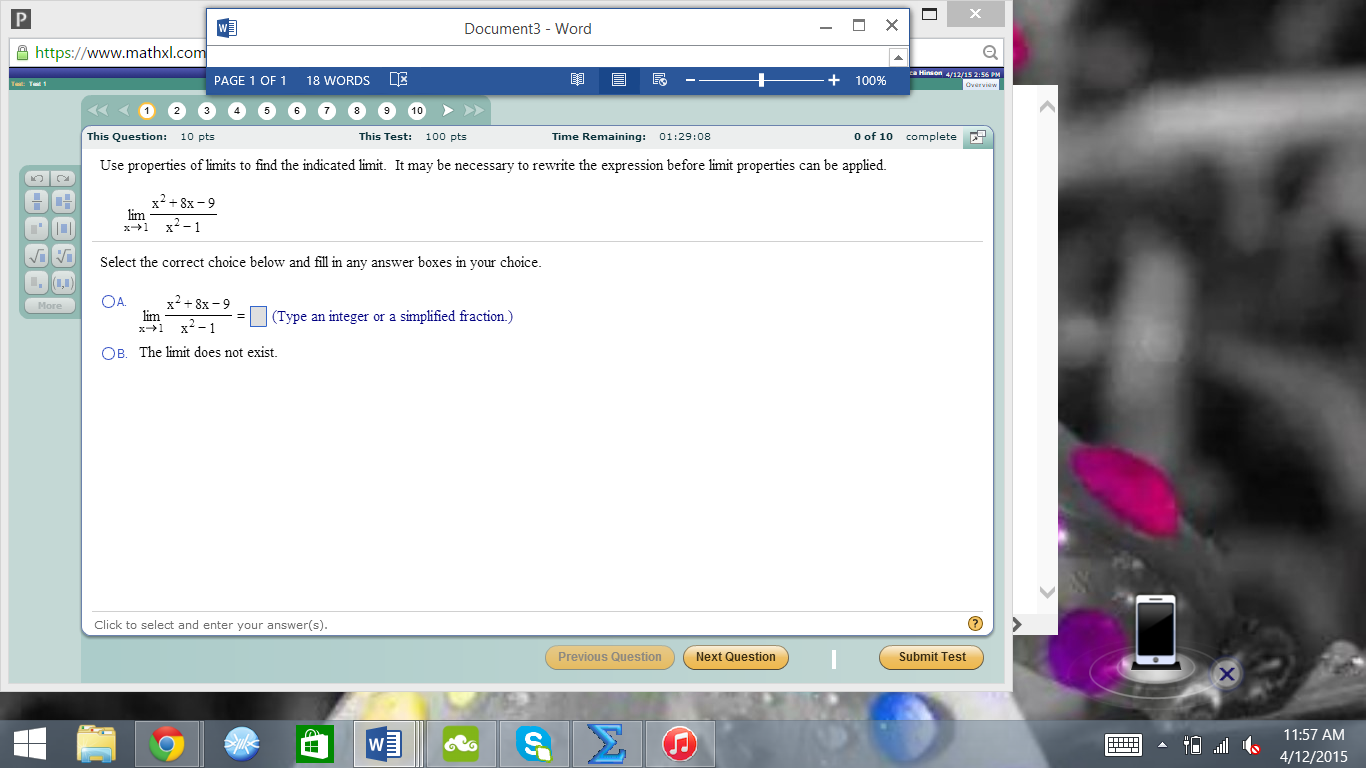1366x768 pixels.
Task: Adjust the Word zoom slider
Action: [761, 80]
